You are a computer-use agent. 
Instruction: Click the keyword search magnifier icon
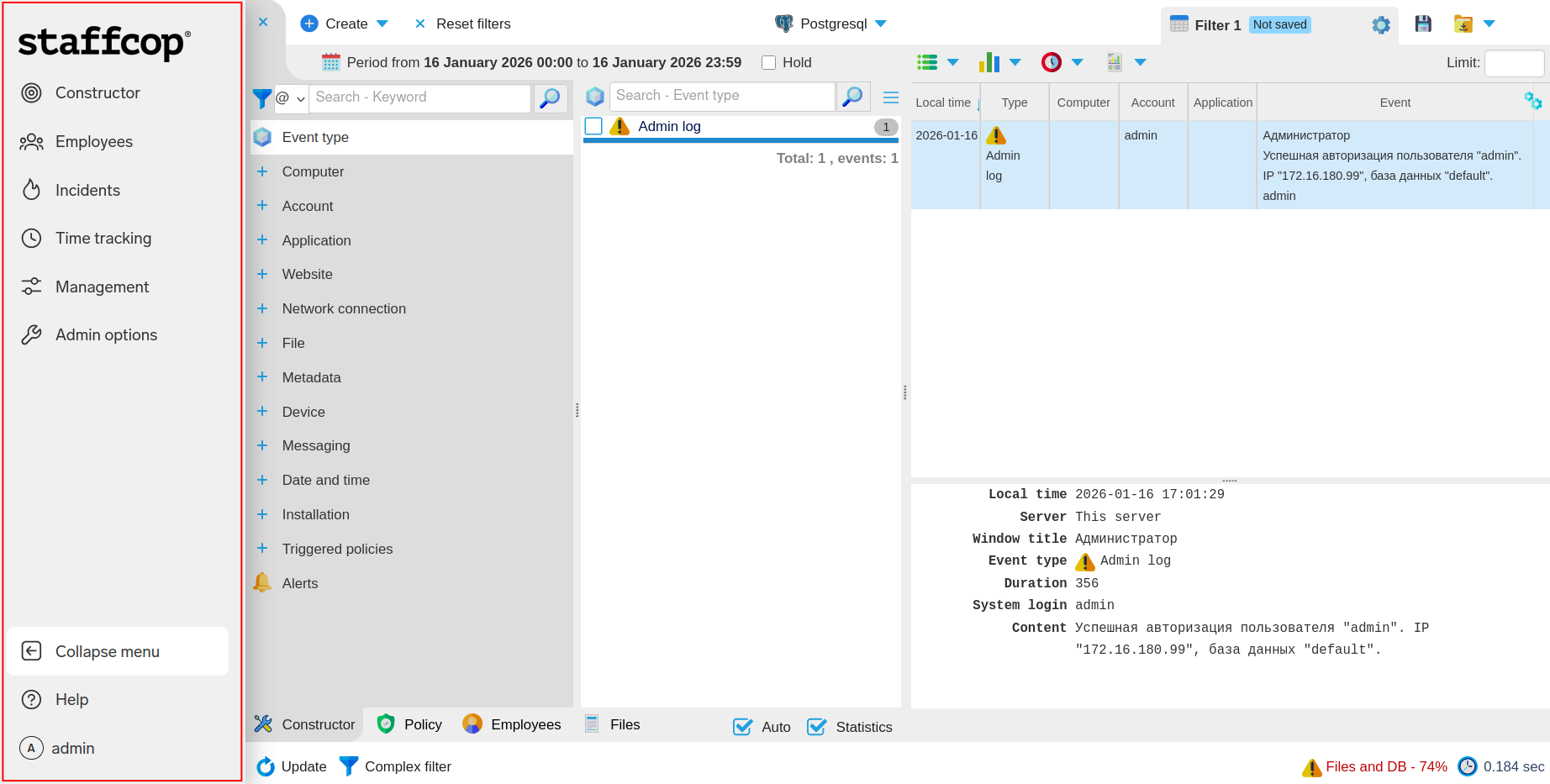pos(550,98)
